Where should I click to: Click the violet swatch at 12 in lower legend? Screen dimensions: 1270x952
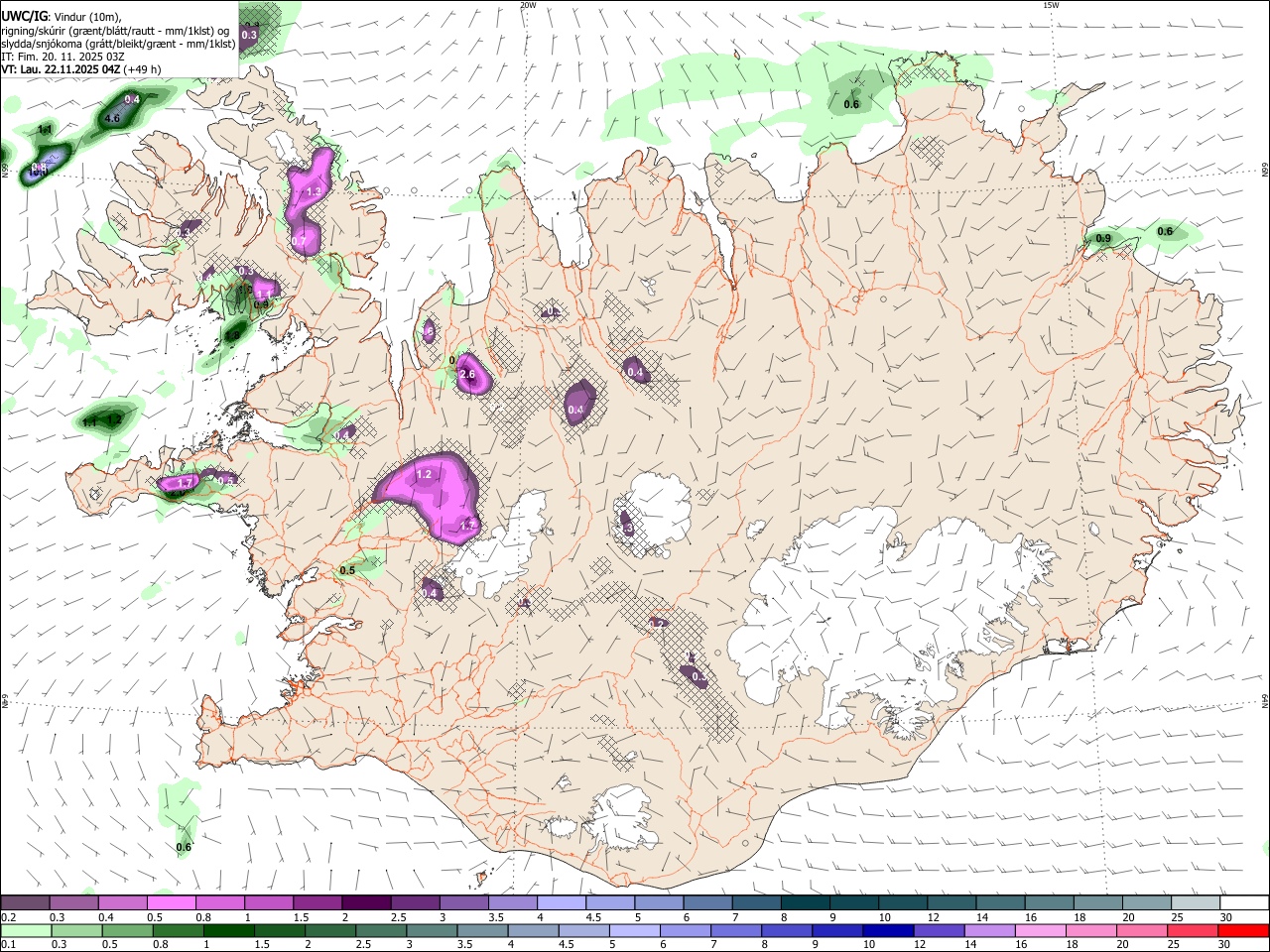[x=939, y=931]
